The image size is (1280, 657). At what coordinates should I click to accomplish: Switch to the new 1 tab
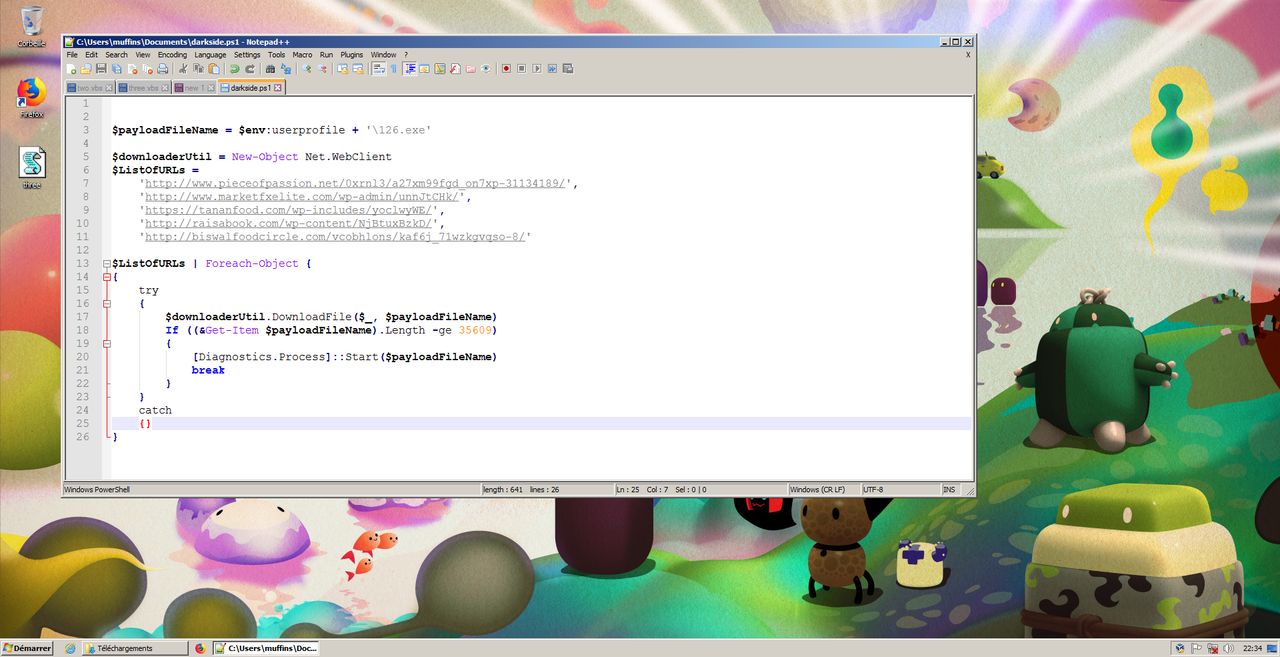pyautogui.click(x=193, y=88)
